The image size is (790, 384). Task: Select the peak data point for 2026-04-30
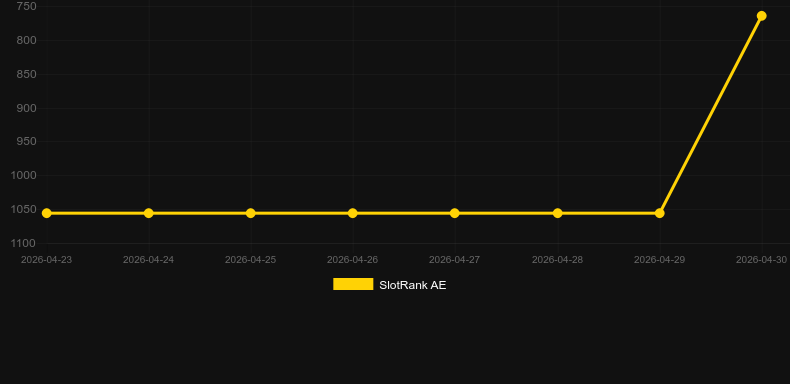[761, 16]
